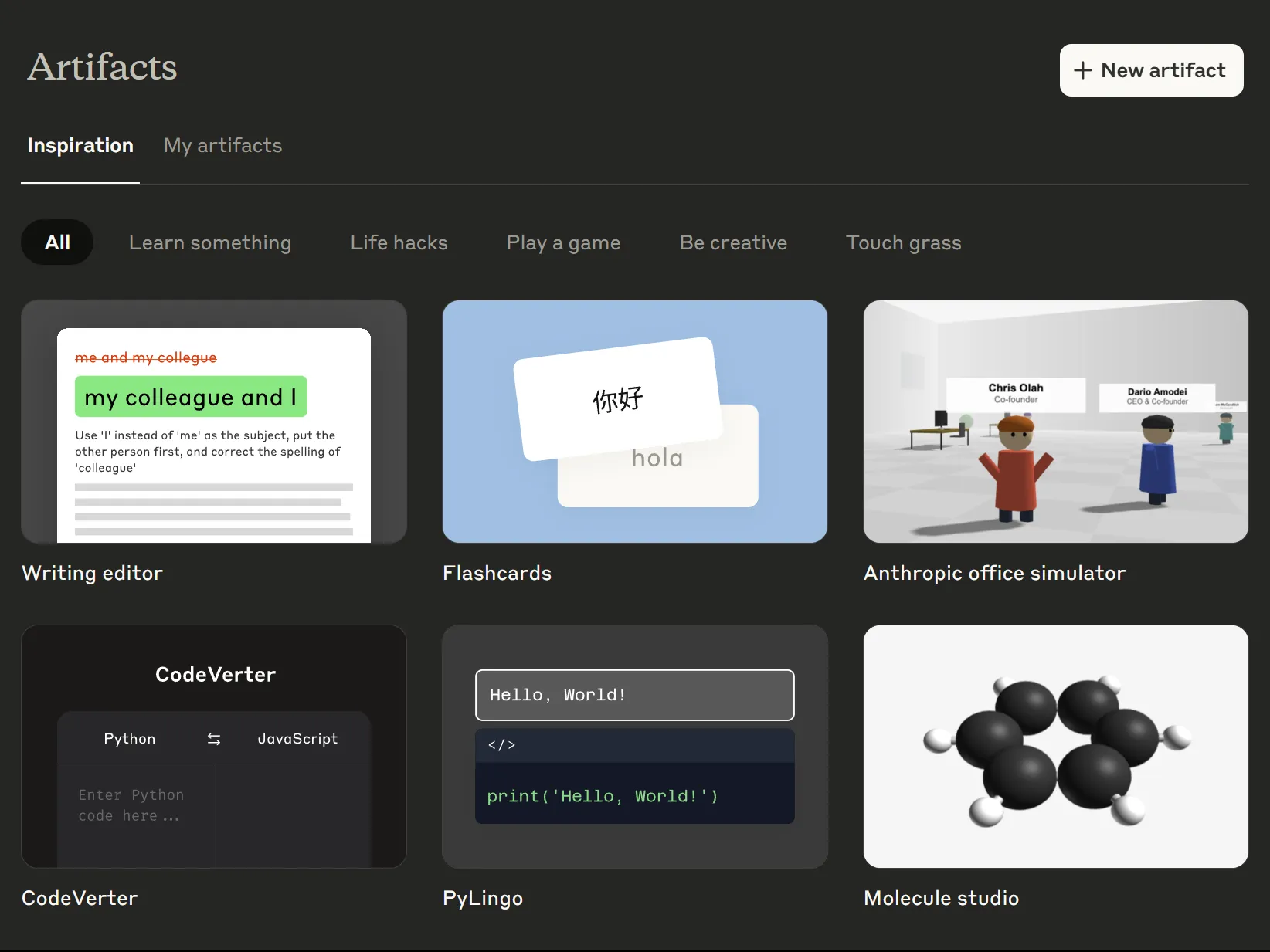This screenshot has width=1270, height=952.
Task: Click the Hello World output box in PyLingo
Action: click(x=634, y=695)
